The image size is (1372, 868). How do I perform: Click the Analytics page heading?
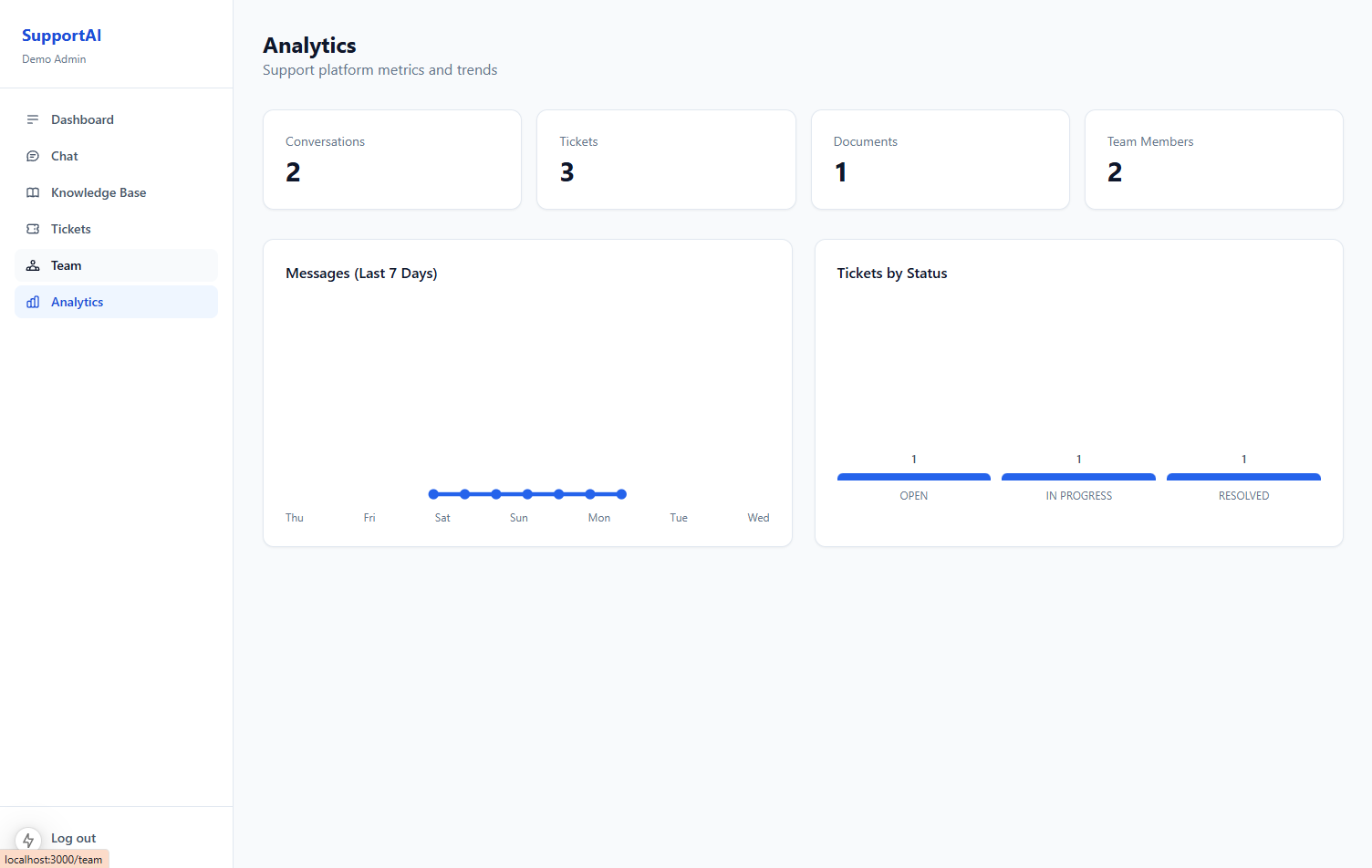click(x=309, y=46)
